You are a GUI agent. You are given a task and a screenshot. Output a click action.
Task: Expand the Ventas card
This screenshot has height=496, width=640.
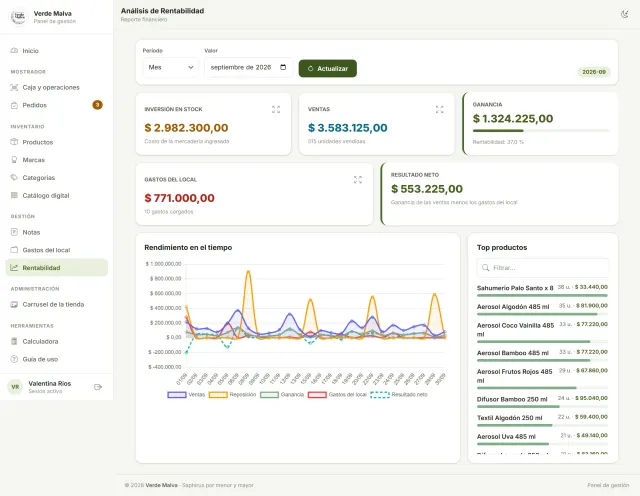439,109
